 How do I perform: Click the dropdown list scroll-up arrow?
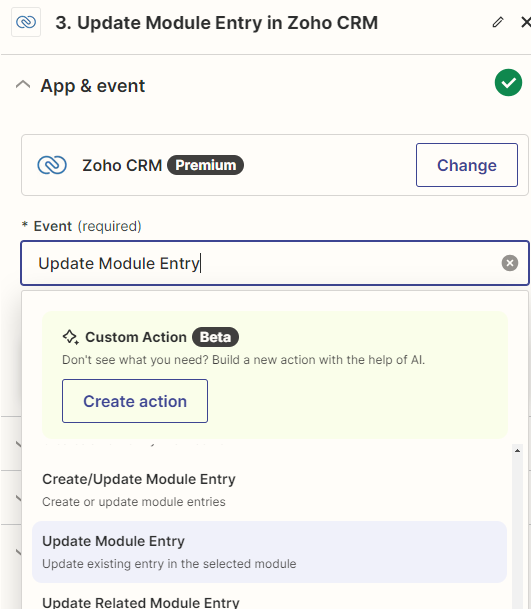pyautogui.click(x=517, y=451)
